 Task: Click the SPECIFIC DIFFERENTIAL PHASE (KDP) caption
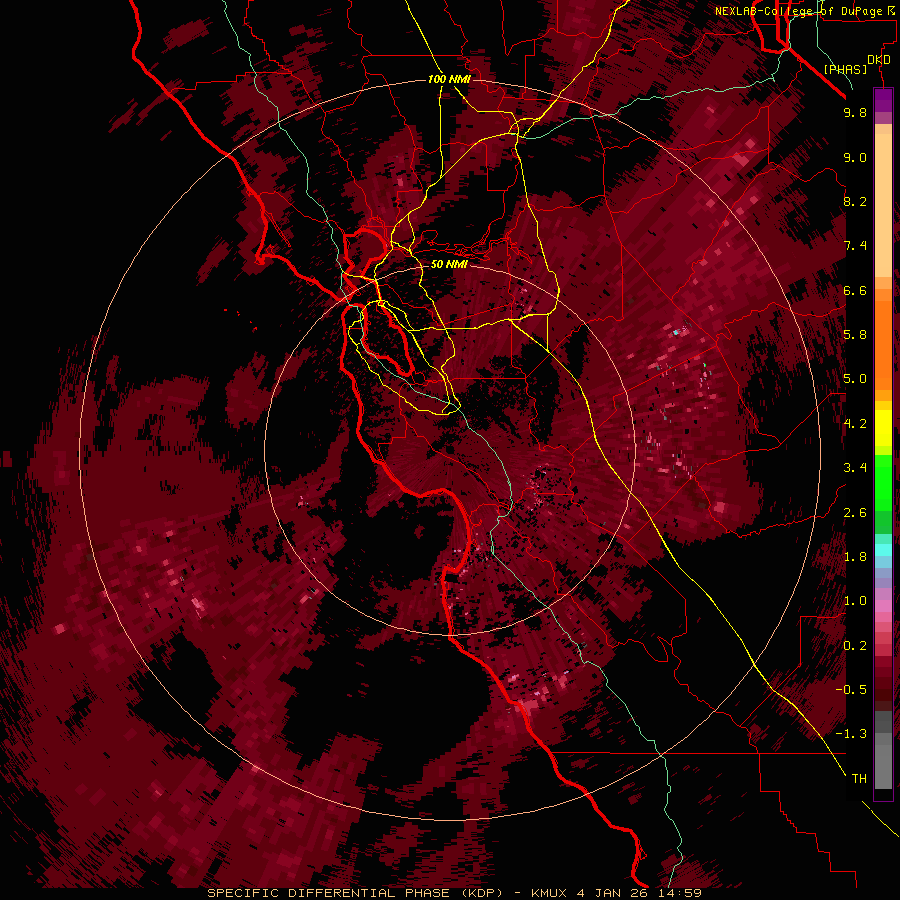tap(355, 893)
